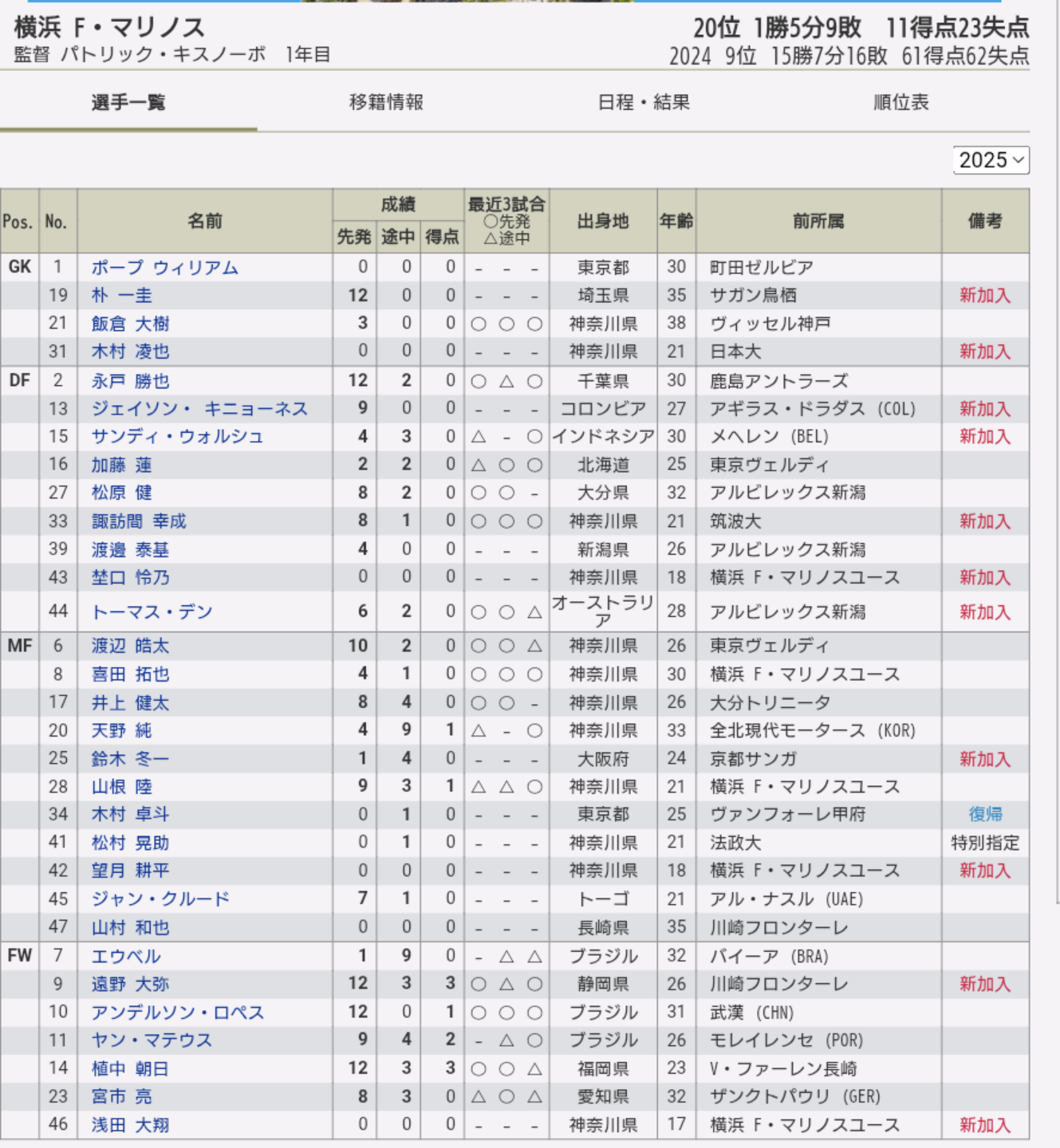Open player link 鈴木 冬一
Screen dimensions: 1060x1148
[130, 759]
